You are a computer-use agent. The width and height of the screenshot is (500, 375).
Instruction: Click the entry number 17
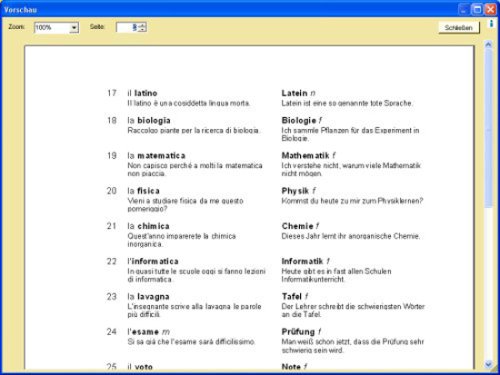(x=112, y=93)
